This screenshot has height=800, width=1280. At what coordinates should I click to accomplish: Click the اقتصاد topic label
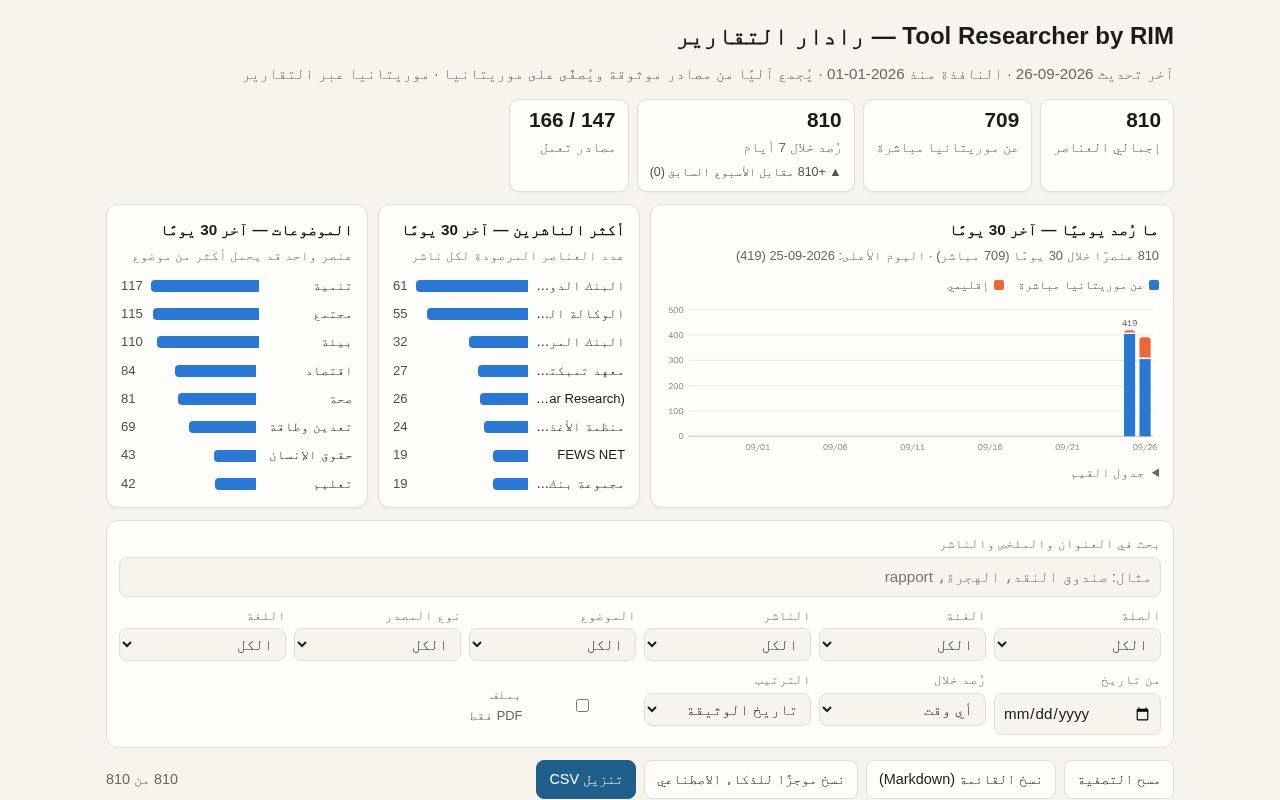pos(329,371)
